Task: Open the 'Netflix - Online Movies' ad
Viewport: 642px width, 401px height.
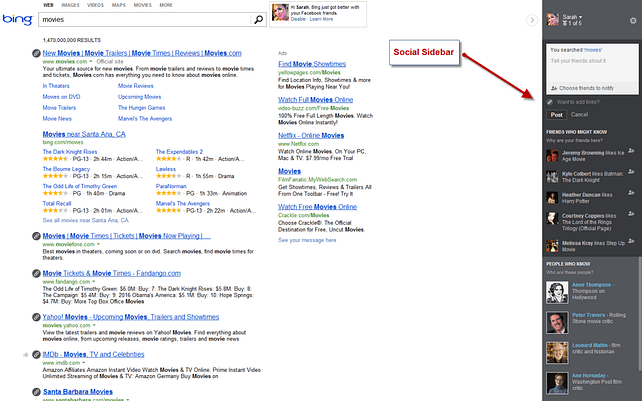Action: click(x=311, y=136)
